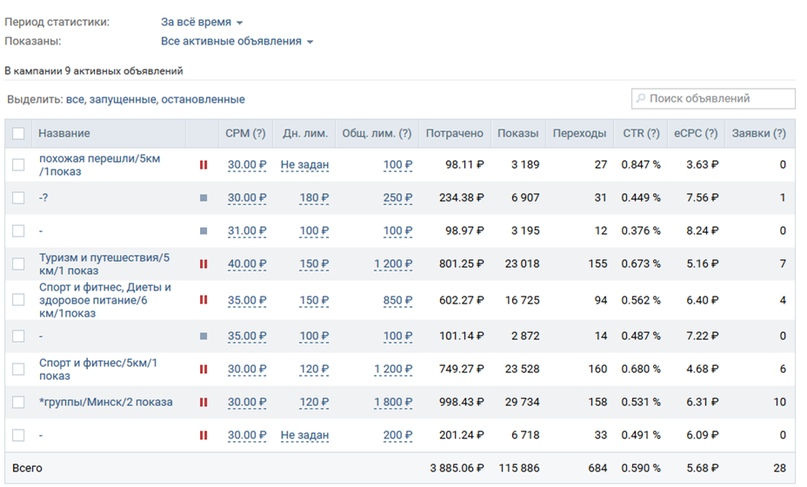Image resolution: width=807 pixels, height=487 pixels.
Task: Click pause icon for 'Спорт и фитнес/5км/1 показ'
Action: coord(203,369)
